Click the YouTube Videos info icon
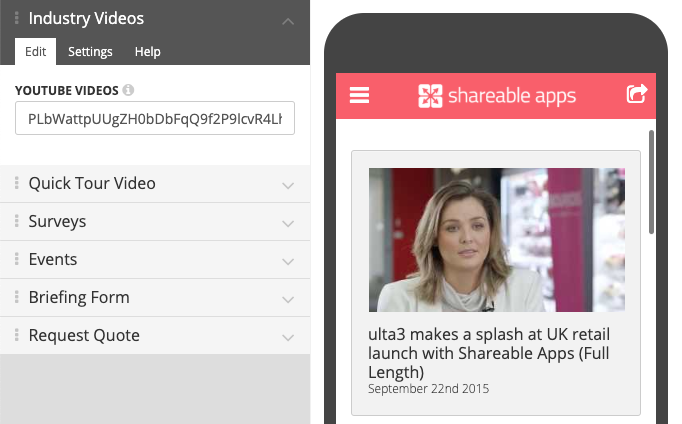The height and width of the screenshot is (424, 682). tap(128, 90)
